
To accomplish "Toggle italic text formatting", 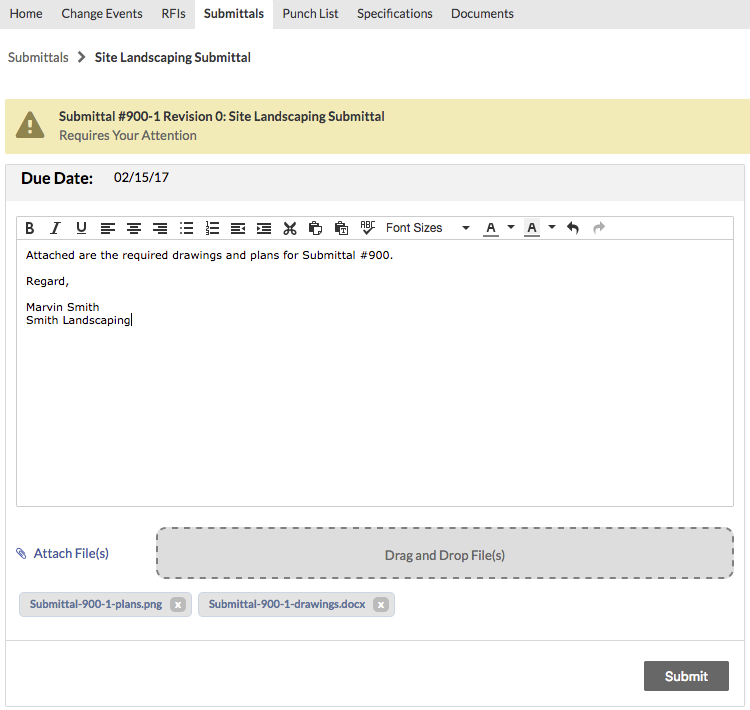I will pyautogui.click(x=56, y=228).
